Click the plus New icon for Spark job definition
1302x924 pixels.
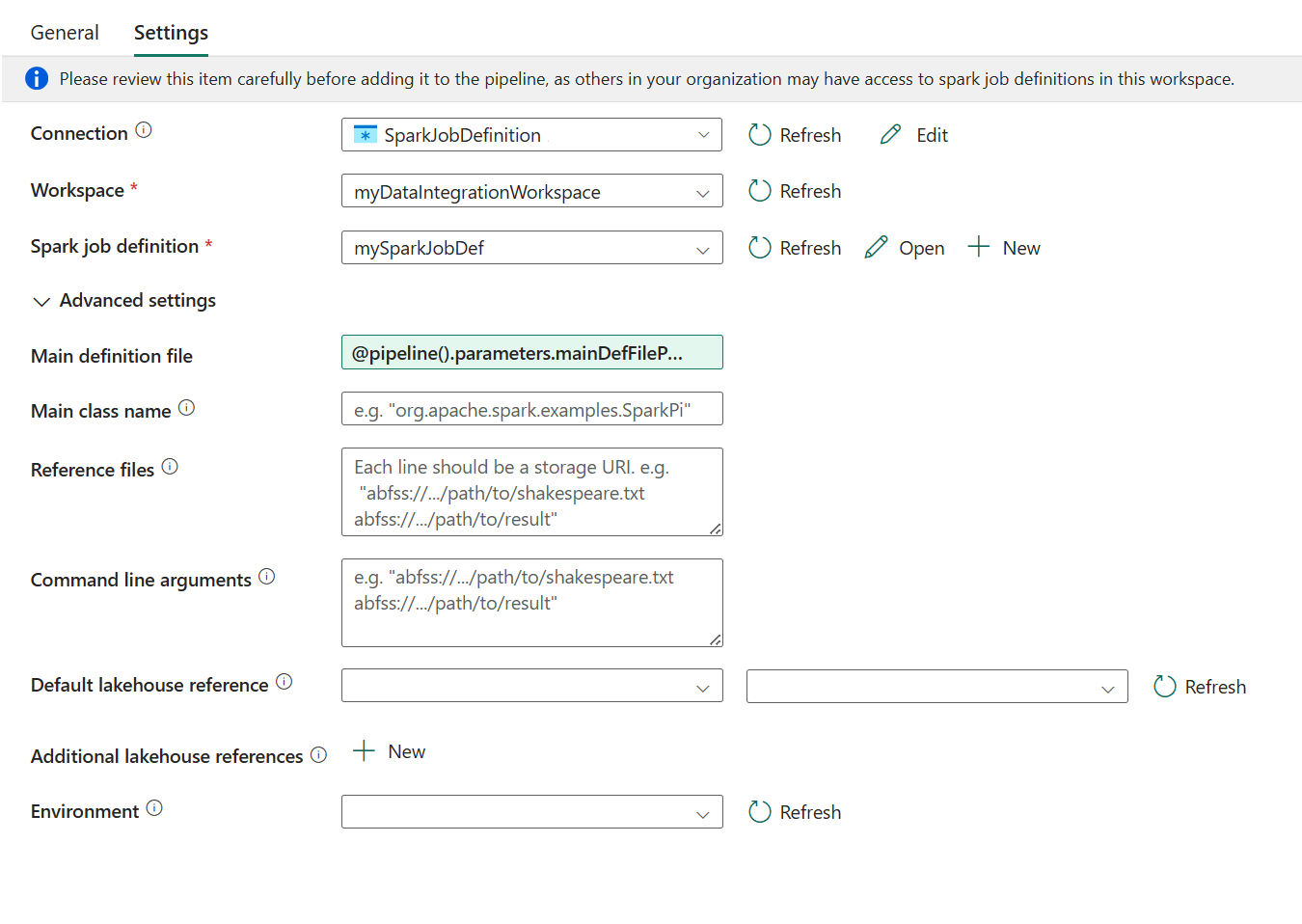coord(979,247)
